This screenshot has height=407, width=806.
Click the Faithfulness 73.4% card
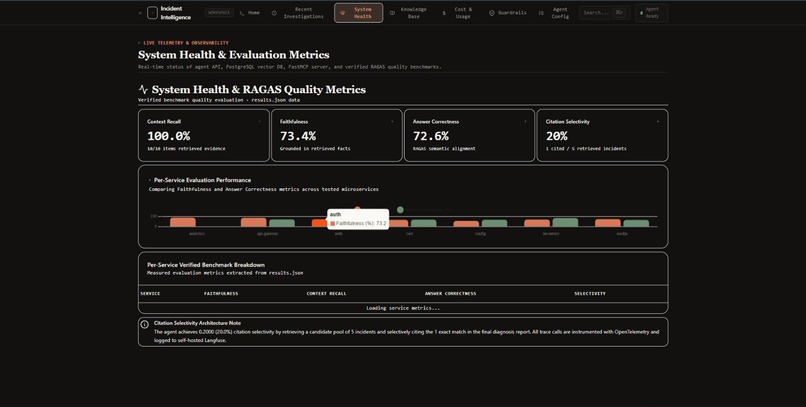[x=337, y=135]
